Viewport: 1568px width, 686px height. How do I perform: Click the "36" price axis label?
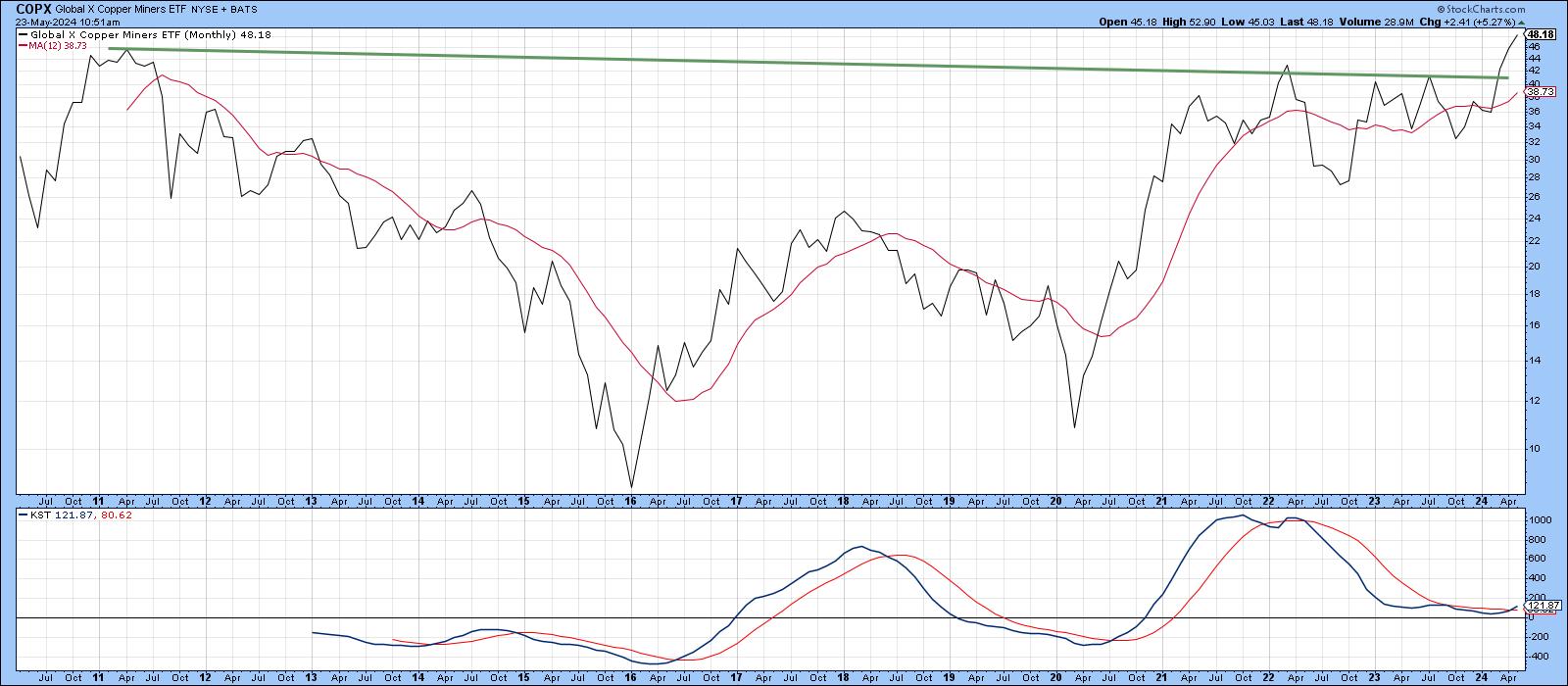tap(1533, 110)
